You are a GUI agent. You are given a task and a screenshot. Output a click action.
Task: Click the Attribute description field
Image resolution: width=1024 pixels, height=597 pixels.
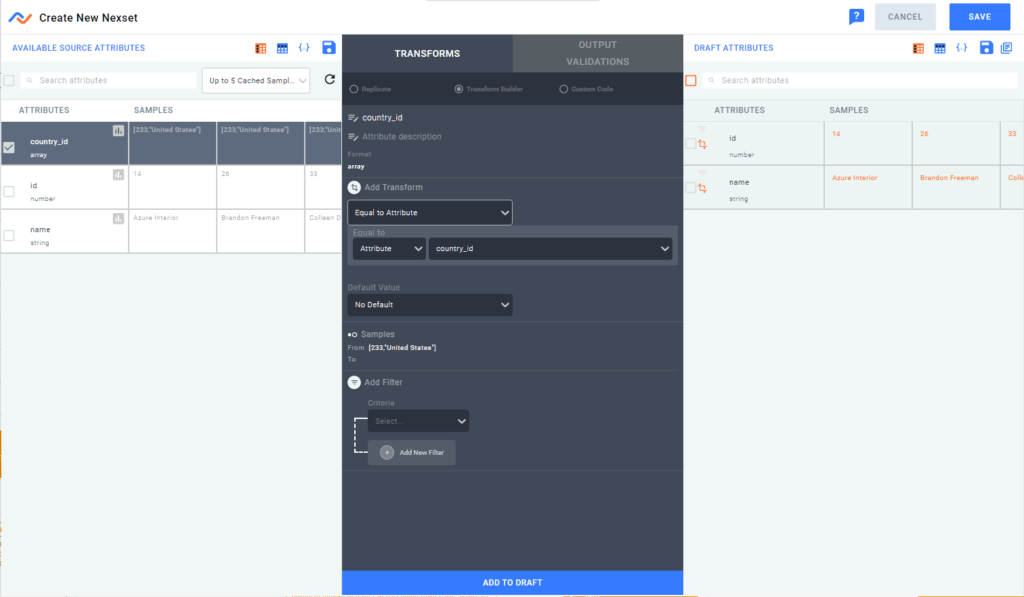pos(402,137)
